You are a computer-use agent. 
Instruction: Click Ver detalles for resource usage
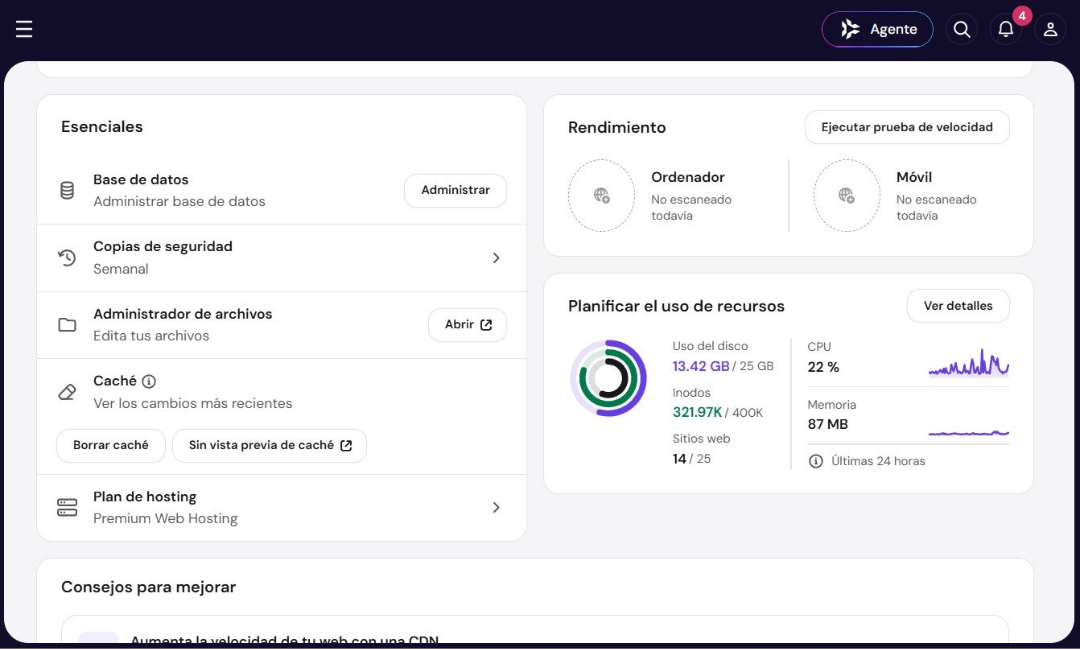[958, 306]
